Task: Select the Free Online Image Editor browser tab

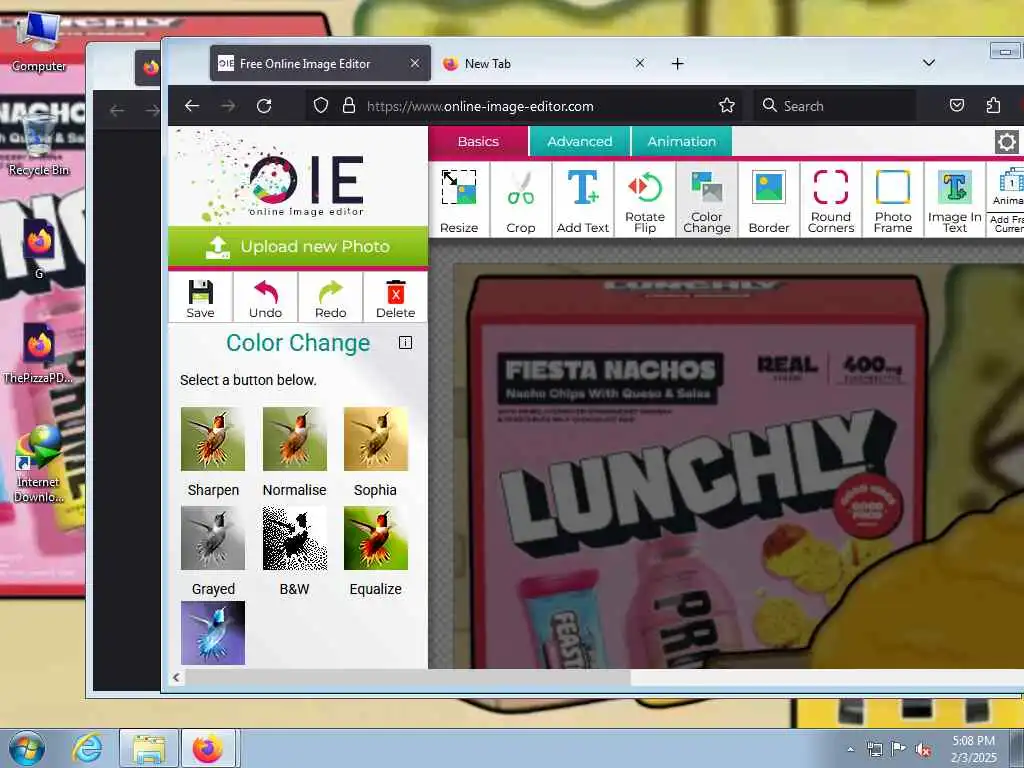Action: point(320,63)
